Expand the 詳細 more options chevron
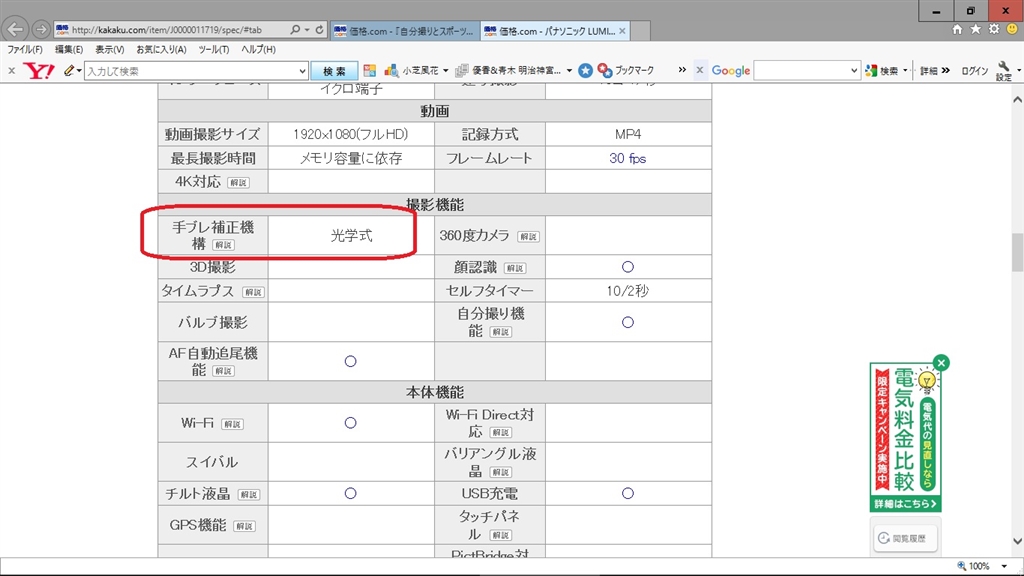 point(946,71)
